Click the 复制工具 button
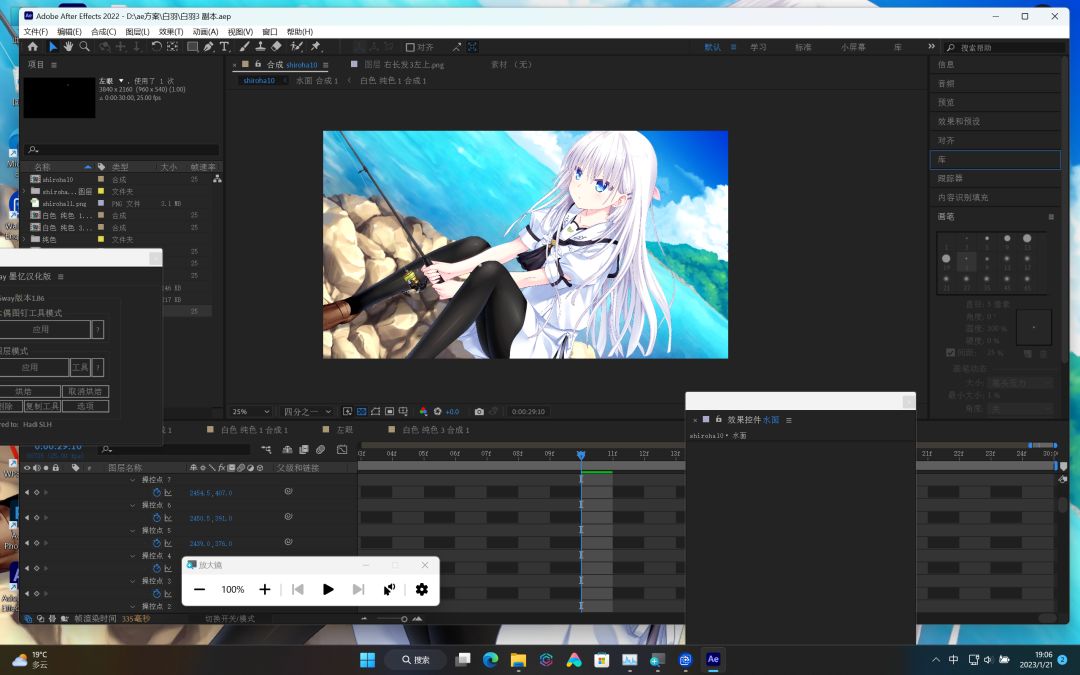Viewport: 1080px width, 675px height. [x=42, y=406]
